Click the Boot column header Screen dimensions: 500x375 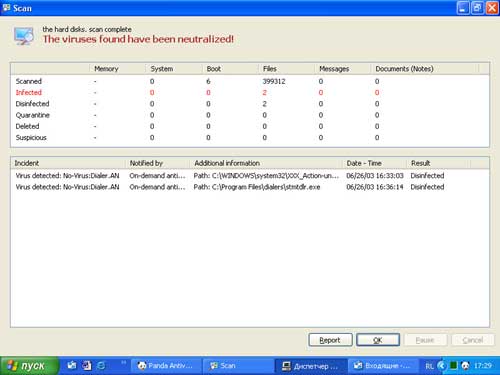tap(230, 69)
